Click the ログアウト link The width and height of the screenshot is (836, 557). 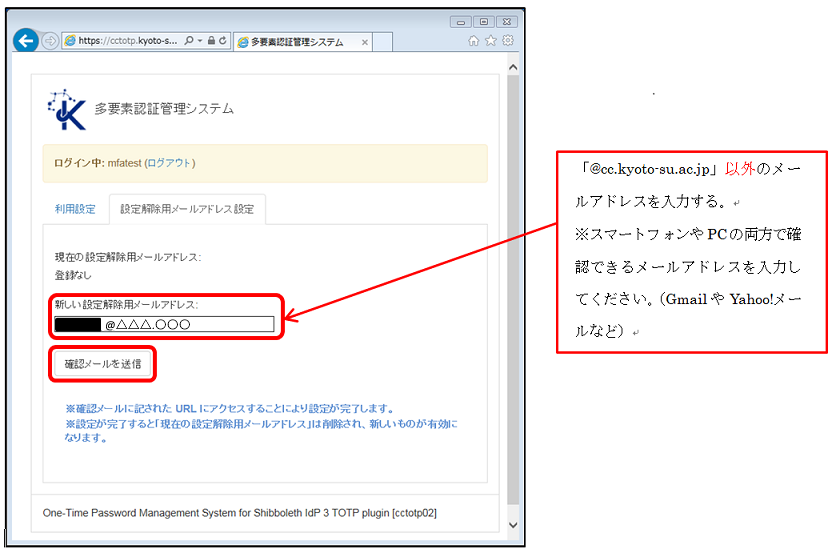[169, 163]
